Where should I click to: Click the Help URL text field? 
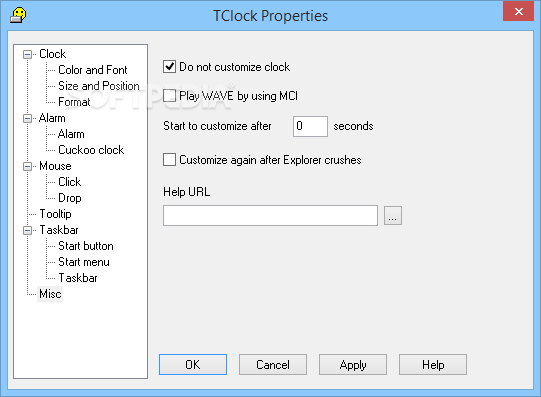tap(270, 216)
